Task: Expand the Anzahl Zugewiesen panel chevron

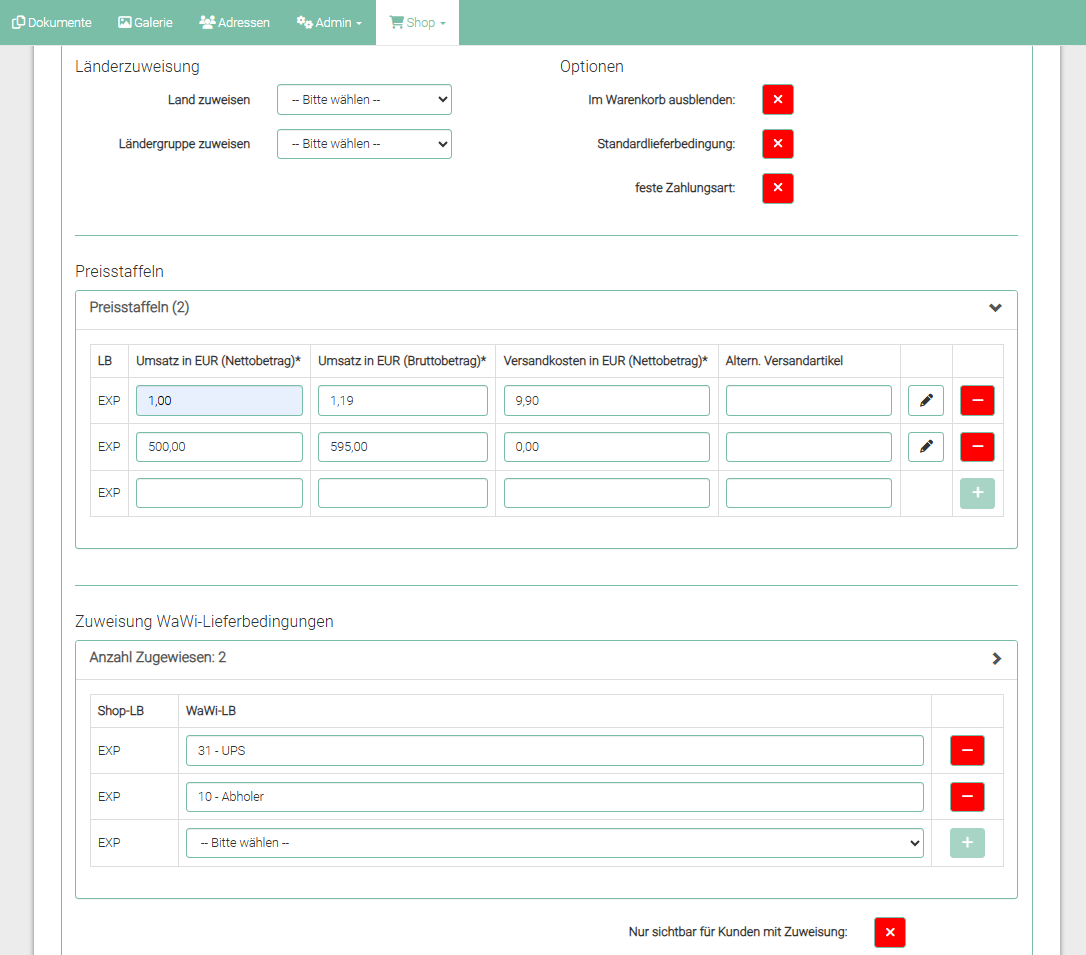Action: (x=996, y=659)
